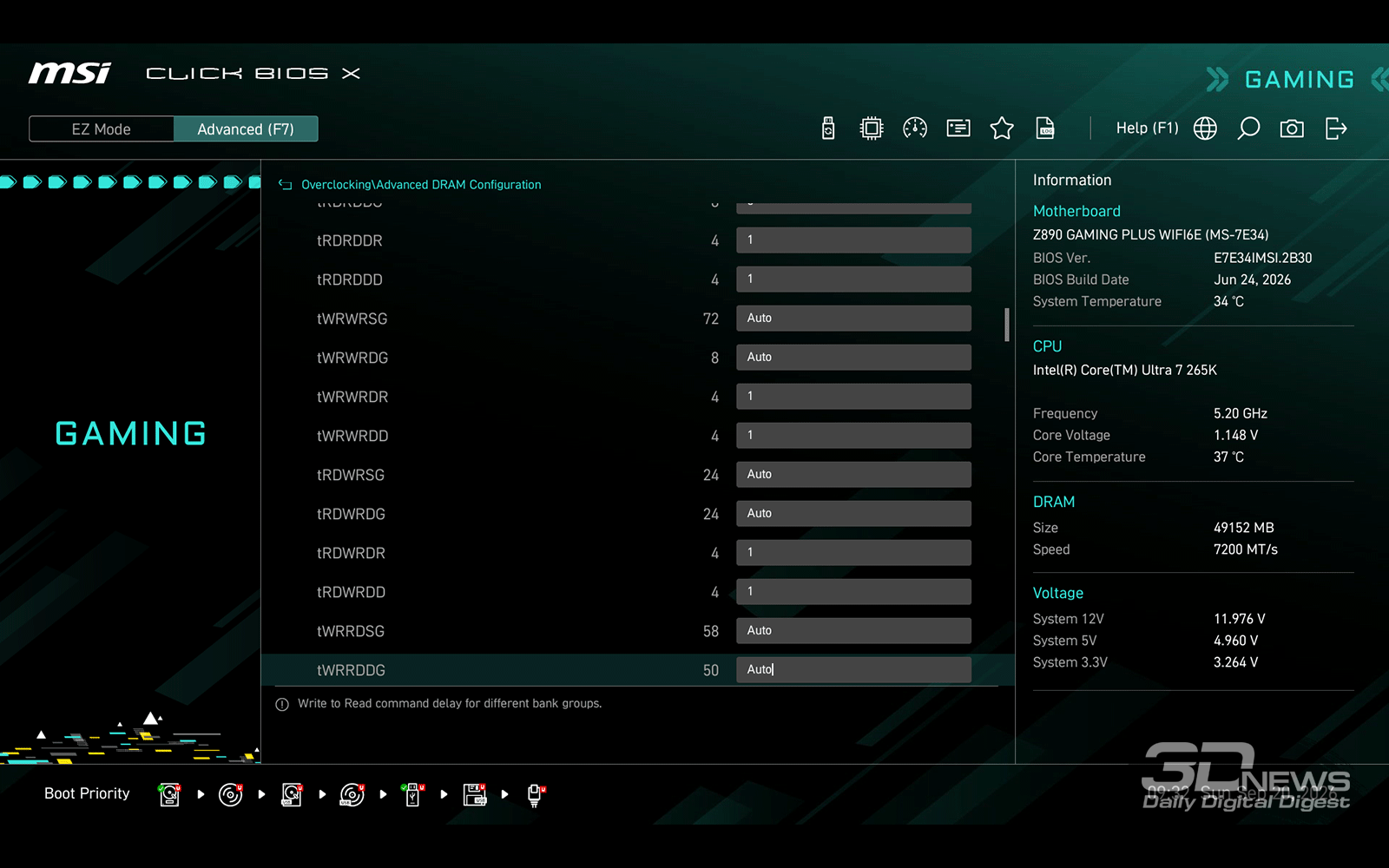Open the Favorites star icon

click(x=1002, y=128)
